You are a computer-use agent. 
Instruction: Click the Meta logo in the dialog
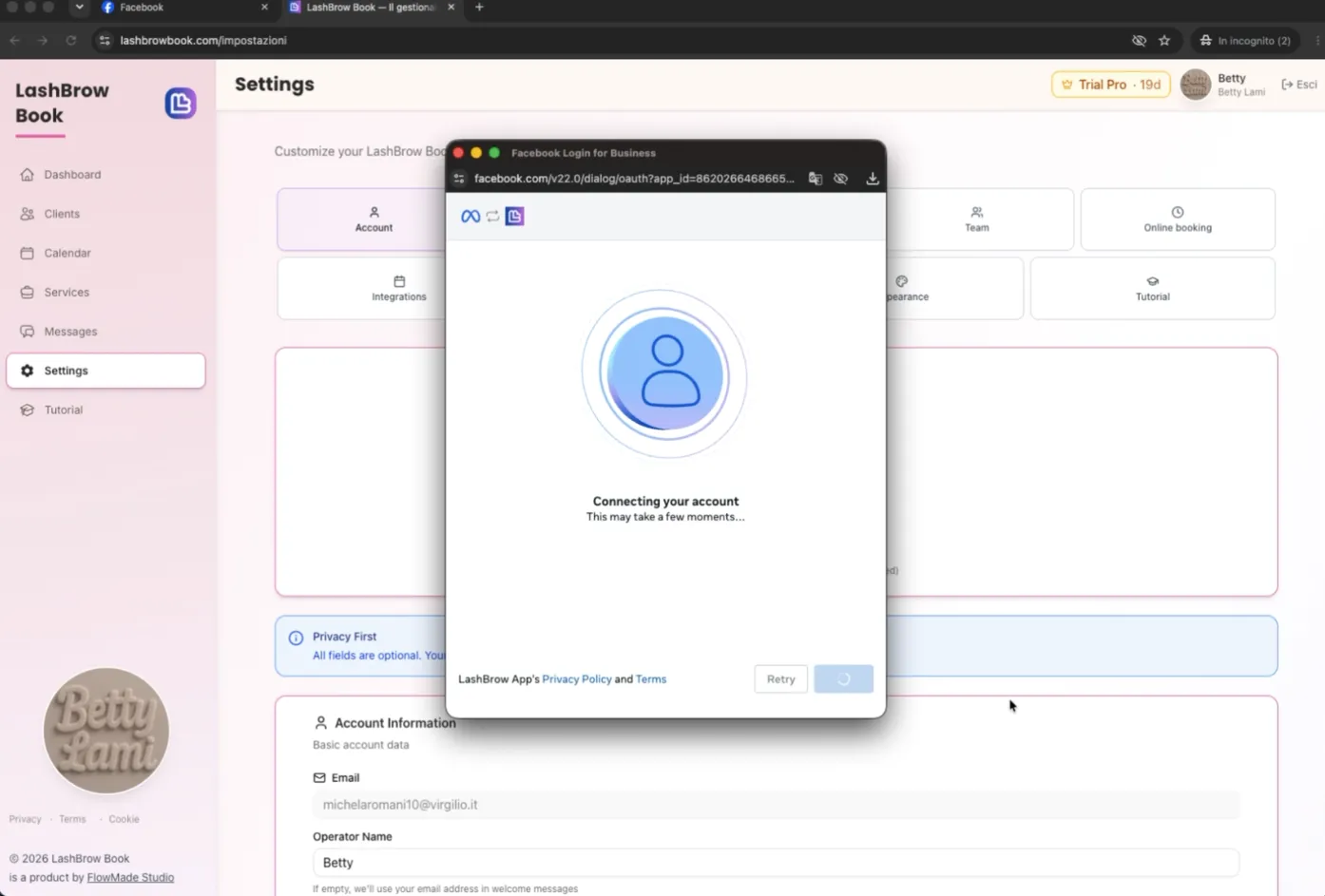470,217
